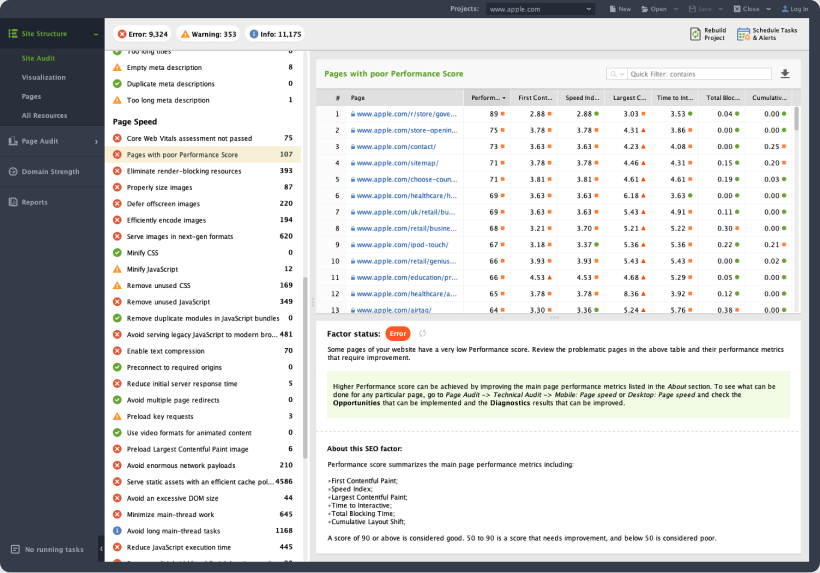Open Schedule Tasks & Alerts
The image size is (820, 573).
pos(767,34)
